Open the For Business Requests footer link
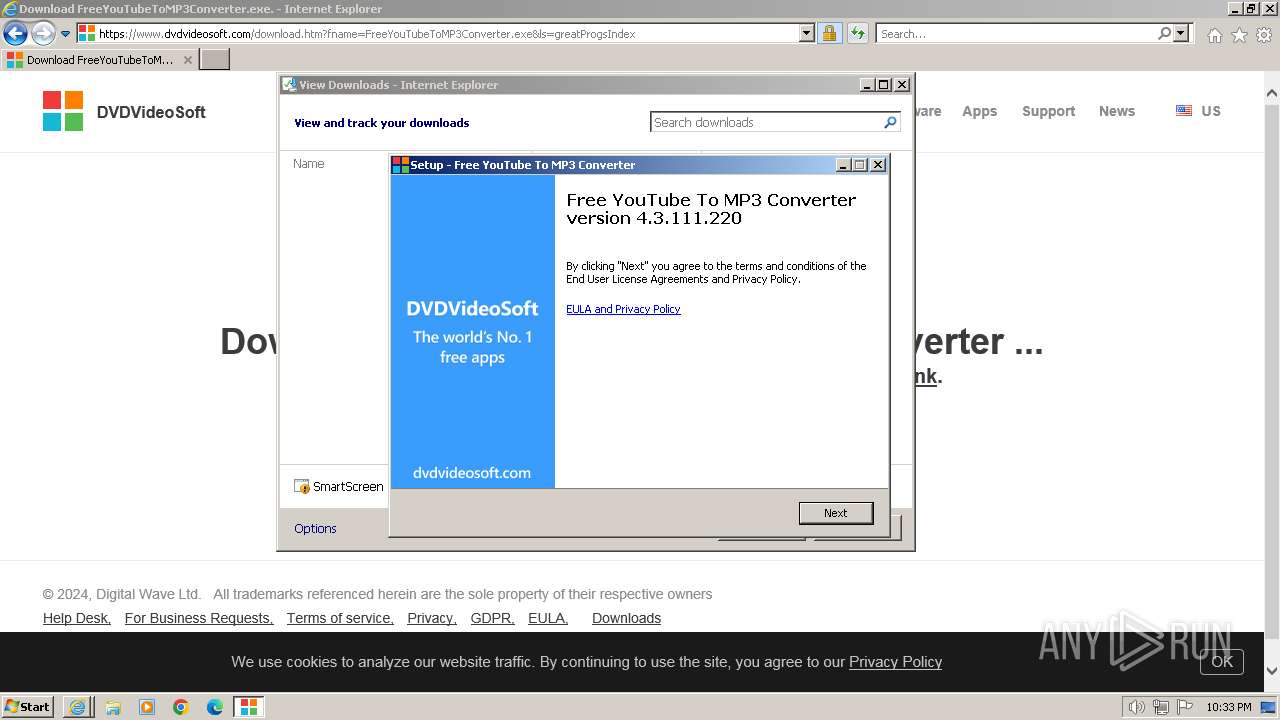The height and width of the screenshot is (720, 1280). pos(199,618)
